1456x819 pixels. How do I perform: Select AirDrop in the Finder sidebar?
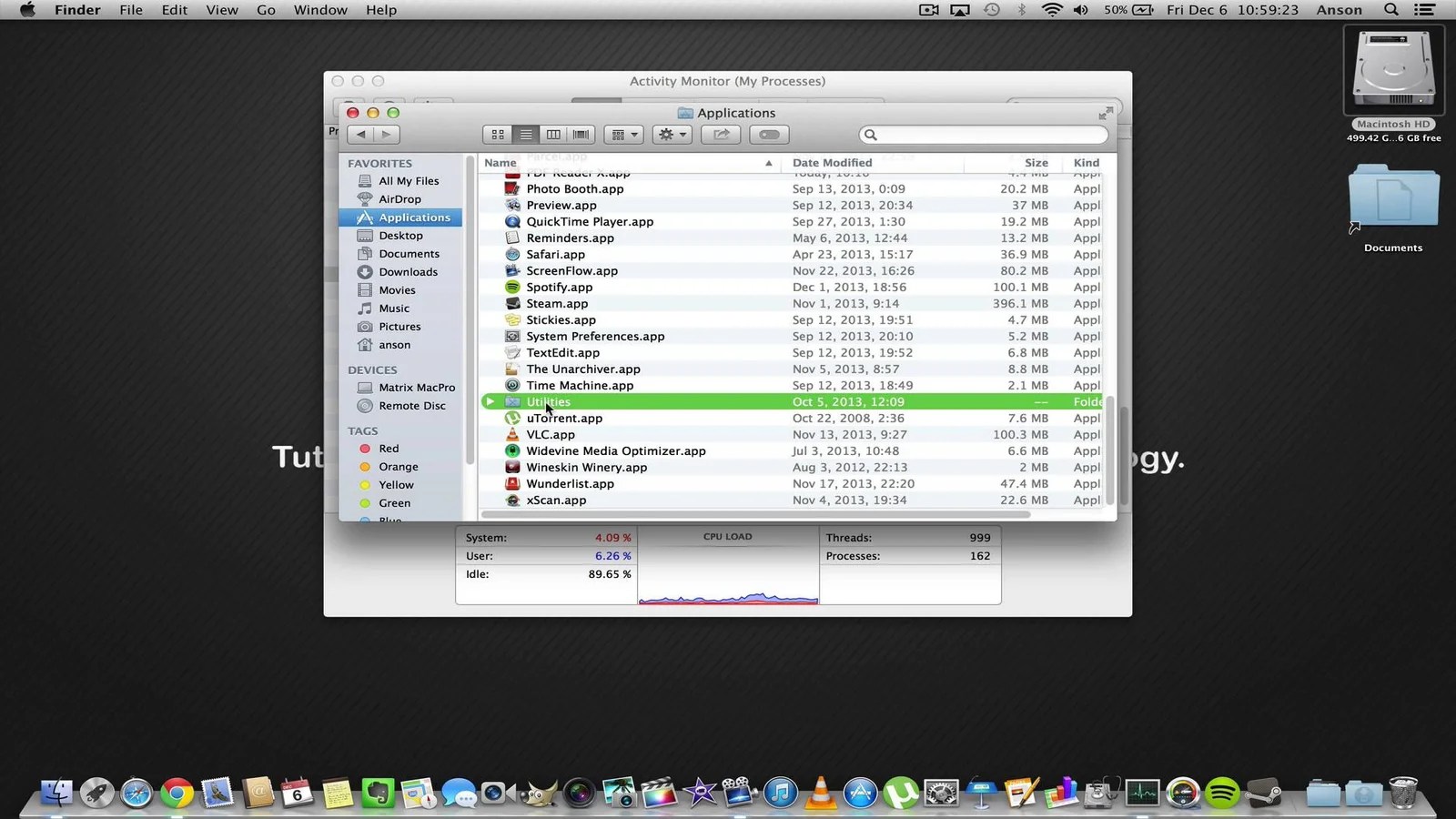(x=399, y=198)
